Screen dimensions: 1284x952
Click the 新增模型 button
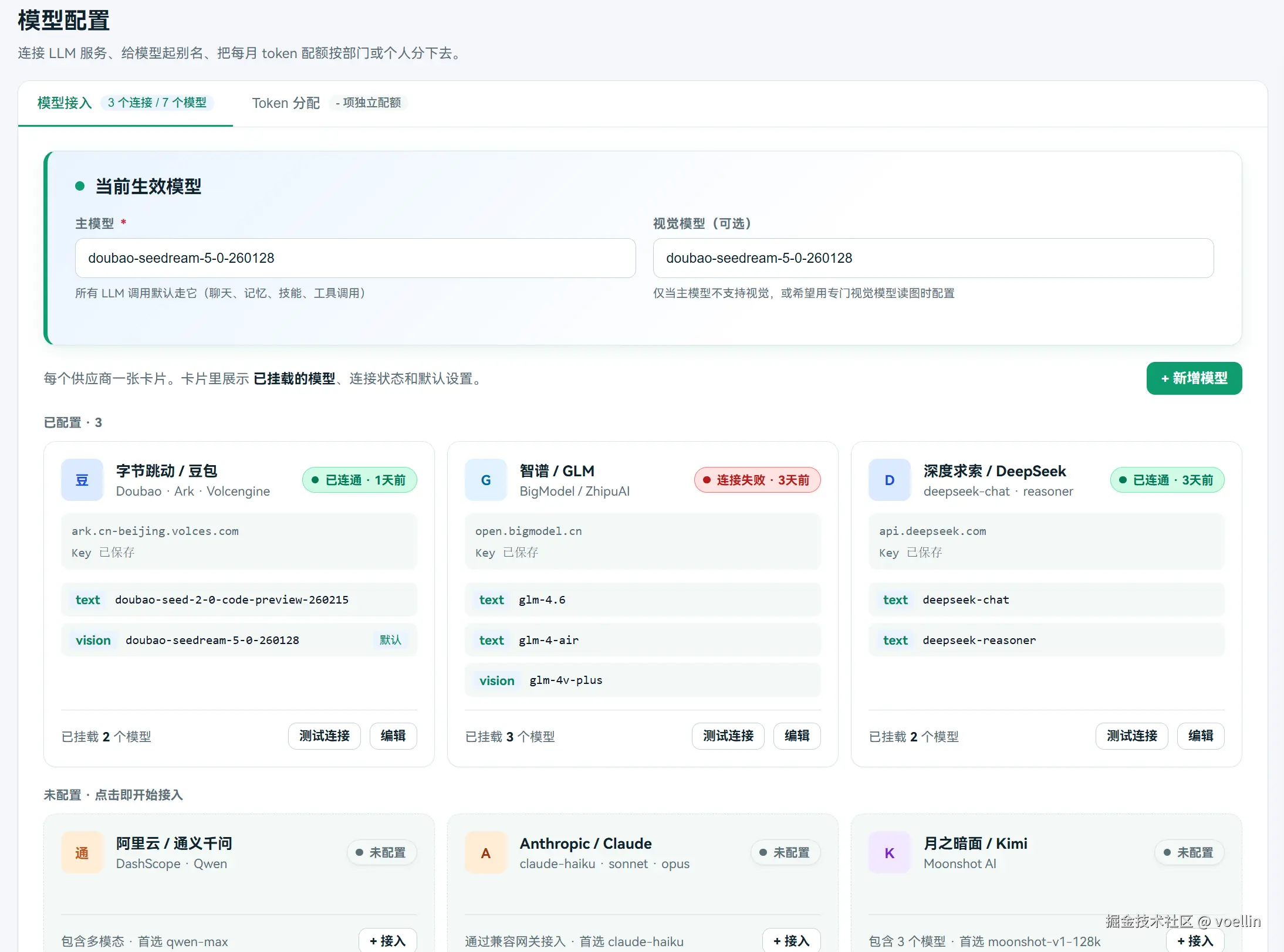(1194, 378)
